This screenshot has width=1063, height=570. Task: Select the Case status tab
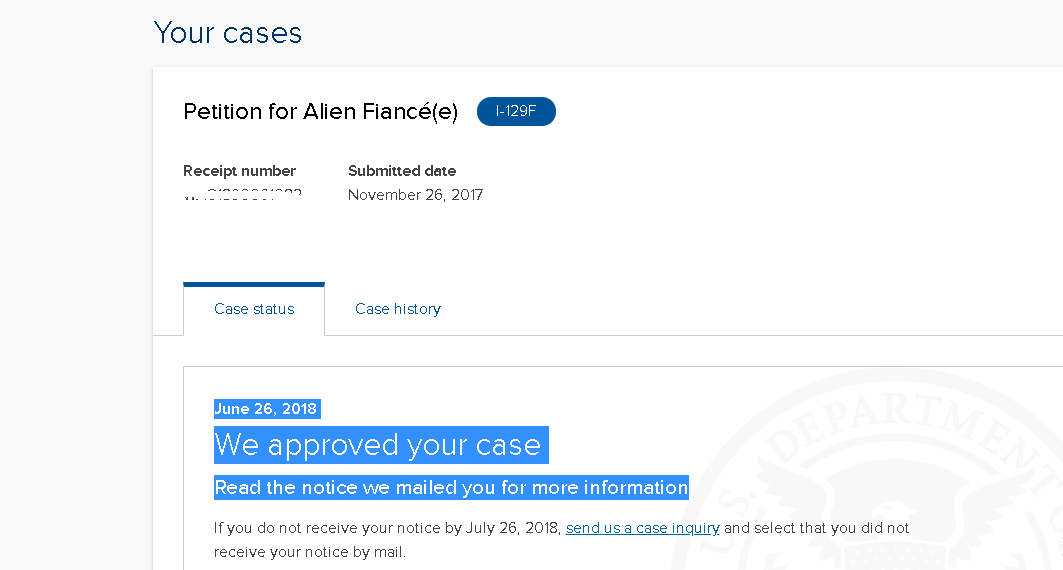[254, 309]
